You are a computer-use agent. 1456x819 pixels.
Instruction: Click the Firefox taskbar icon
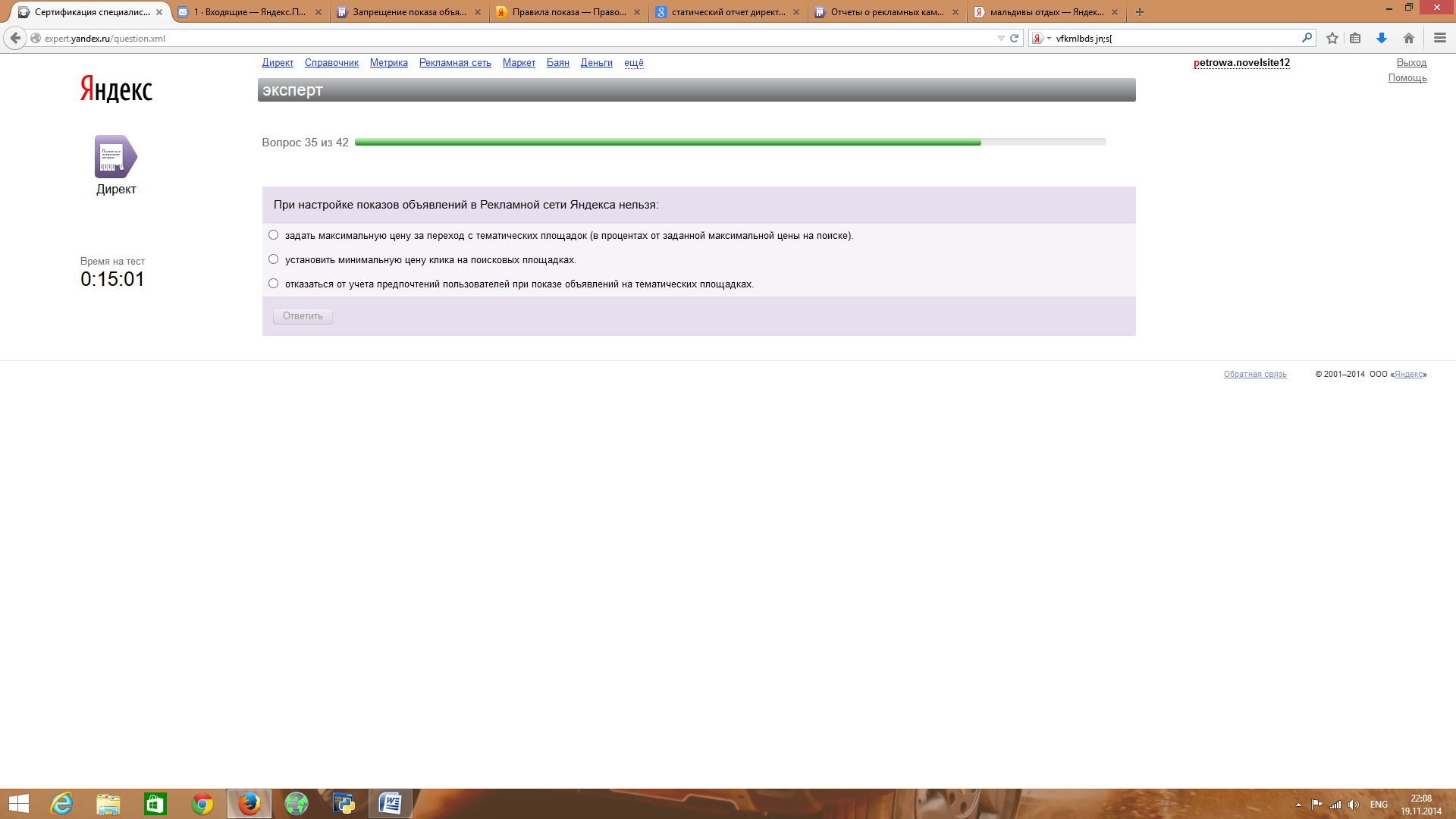249,804
